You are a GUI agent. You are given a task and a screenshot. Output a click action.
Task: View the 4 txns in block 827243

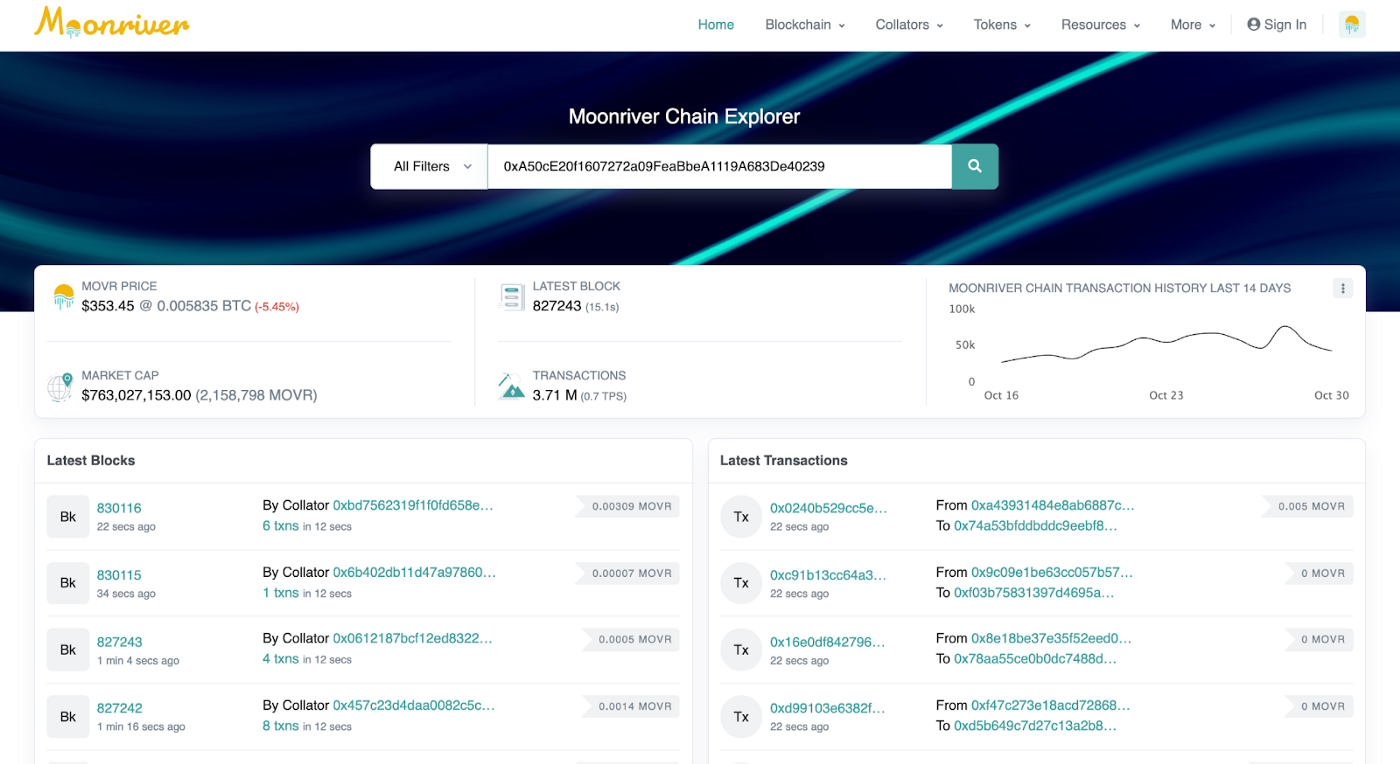pyautogui.click(x=280, y=659)
